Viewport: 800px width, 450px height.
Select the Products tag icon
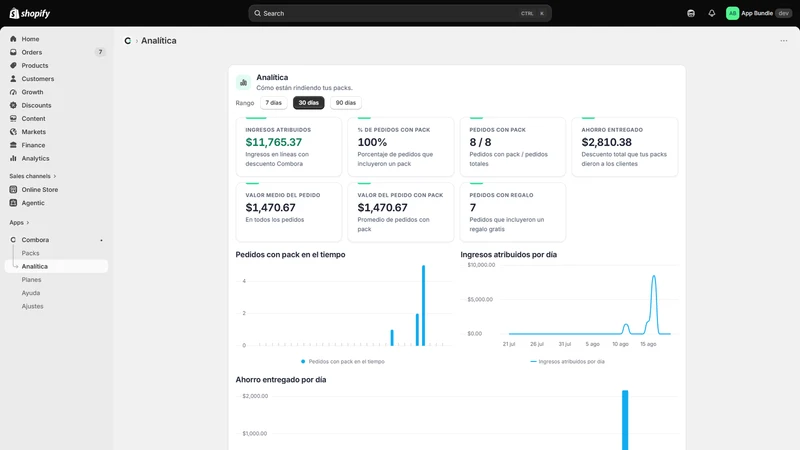13,65
